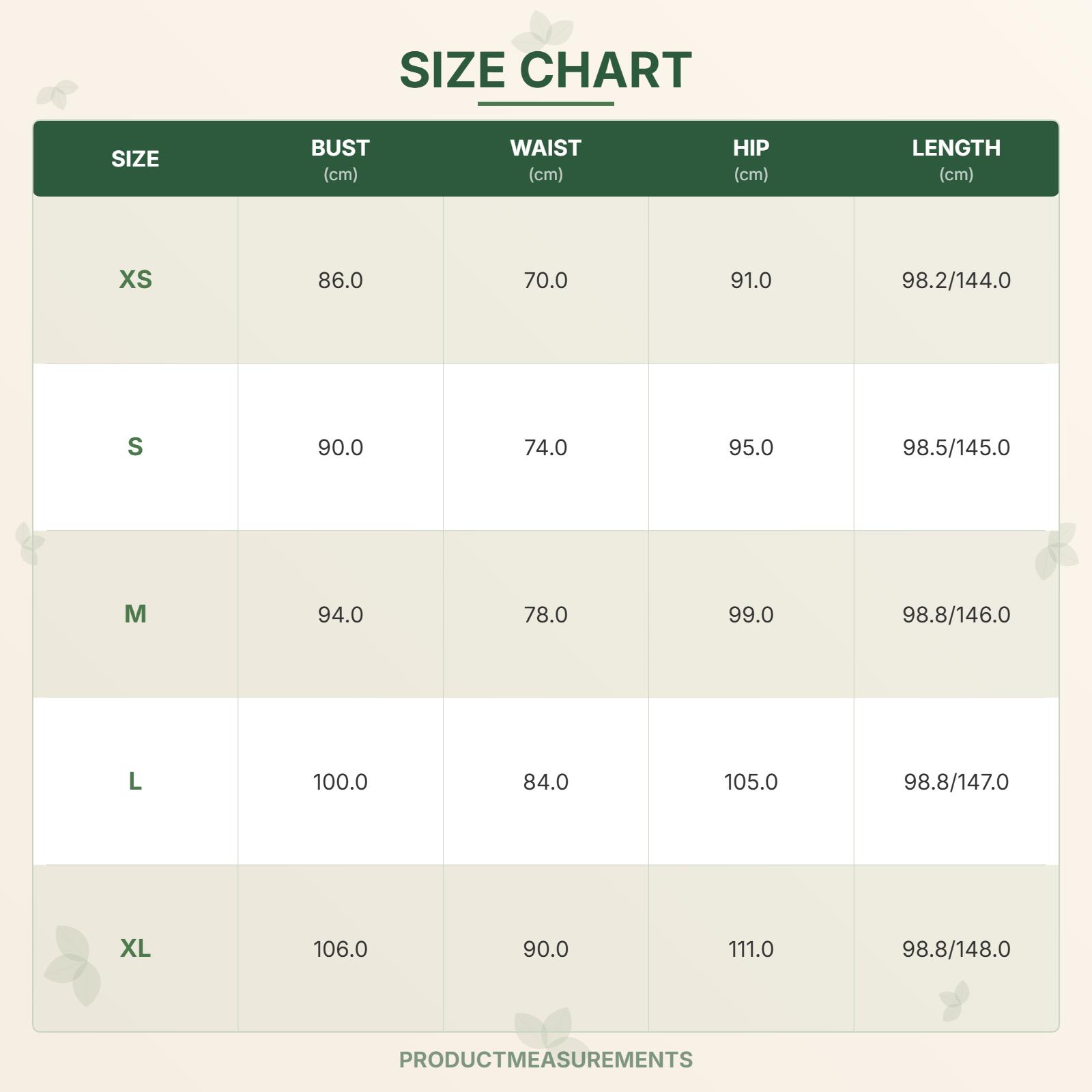This screenshot has height=1092, width=1092.
Task: Select the M size row label
Action: [135, 614]
